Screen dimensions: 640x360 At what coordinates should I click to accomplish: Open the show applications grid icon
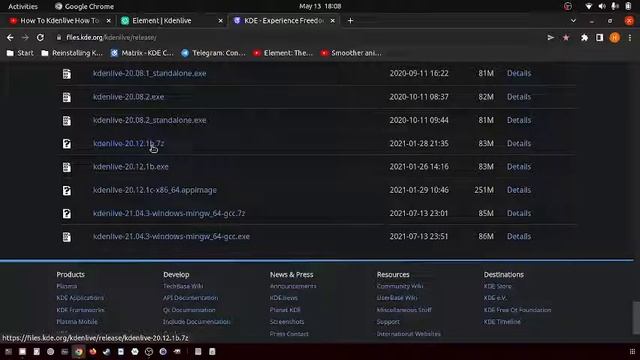pyautogui.click(x=632, y=351)
